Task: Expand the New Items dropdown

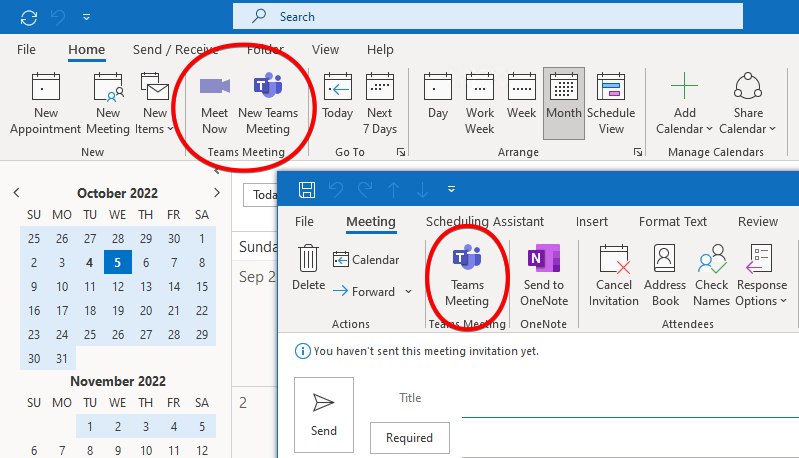Action: tap(154, 128)
